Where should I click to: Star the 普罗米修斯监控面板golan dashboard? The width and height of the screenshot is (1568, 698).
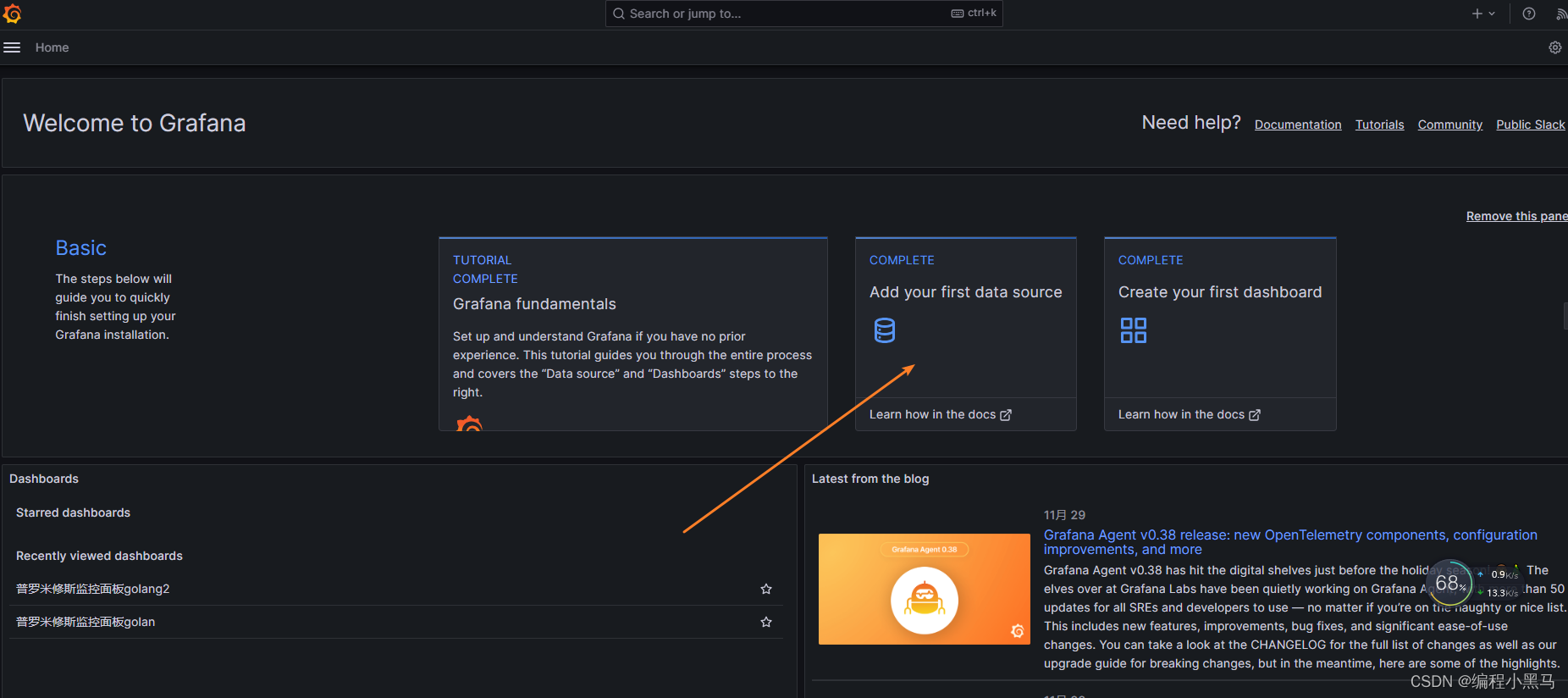[x=766, y=622]
